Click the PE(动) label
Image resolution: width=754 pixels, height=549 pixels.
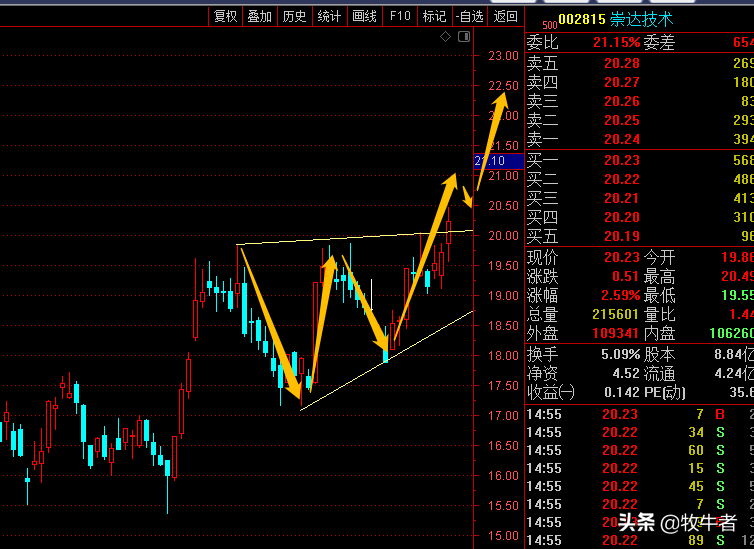coord(665,392)
